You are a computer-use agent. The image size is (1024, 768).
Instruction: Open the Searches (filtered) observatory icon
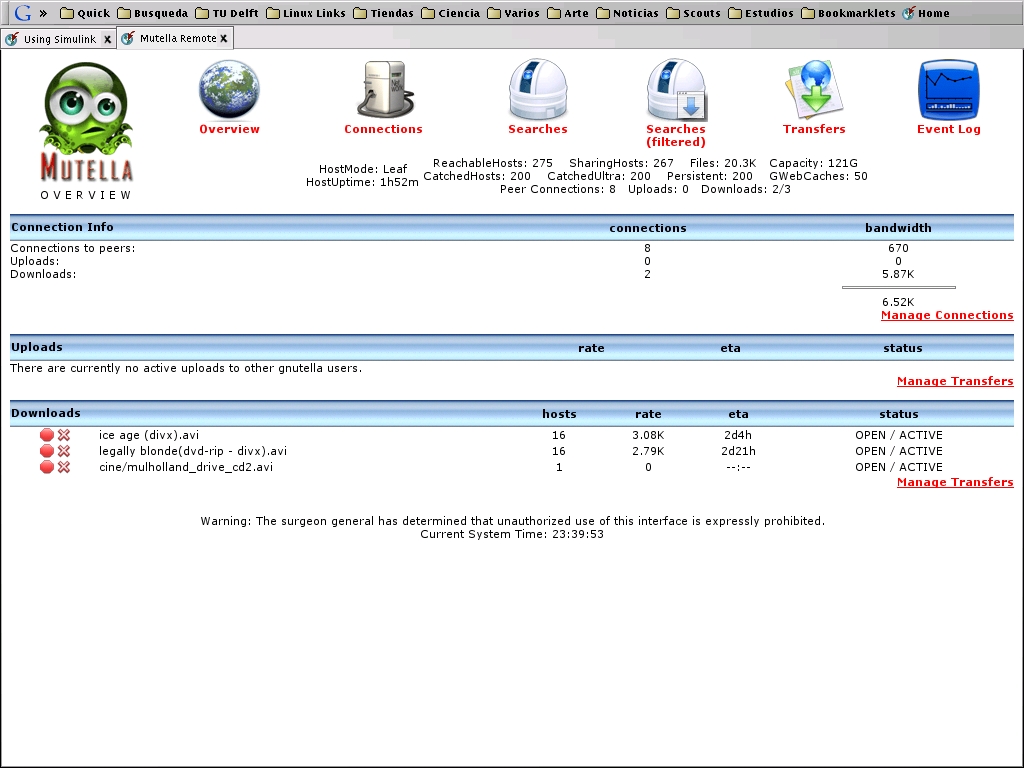point(677,89)
